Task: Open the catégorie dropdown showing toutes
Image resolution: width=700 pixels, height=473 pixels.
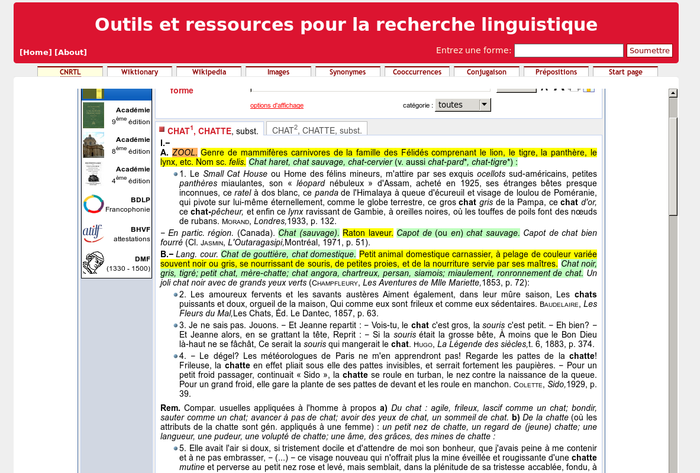Action: pos(462,105)
